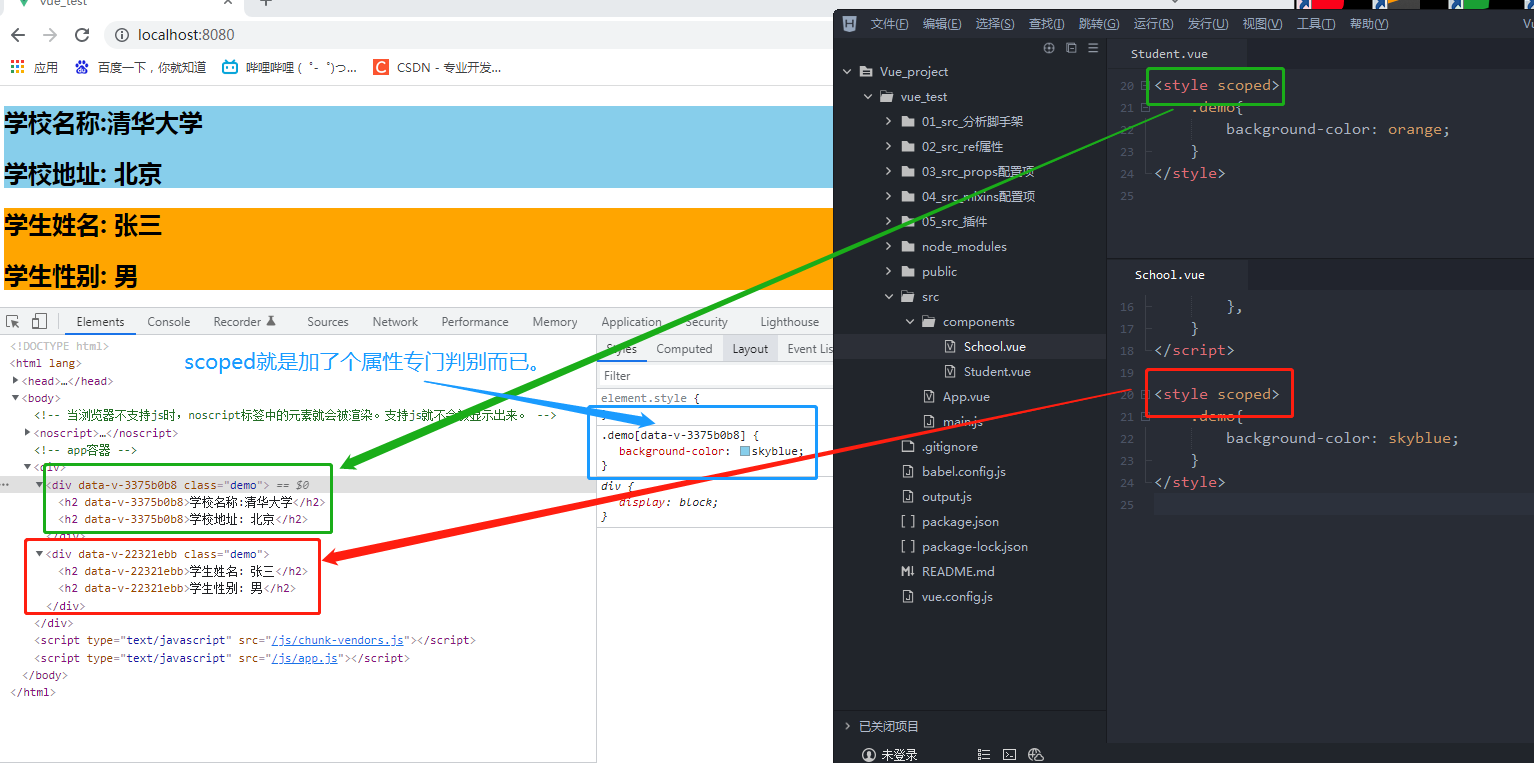Viewport: 1534px width, 763px height.
Task: Open vue.config.js from the file tree
Action: pyautogui.click(x=957, y=597)
